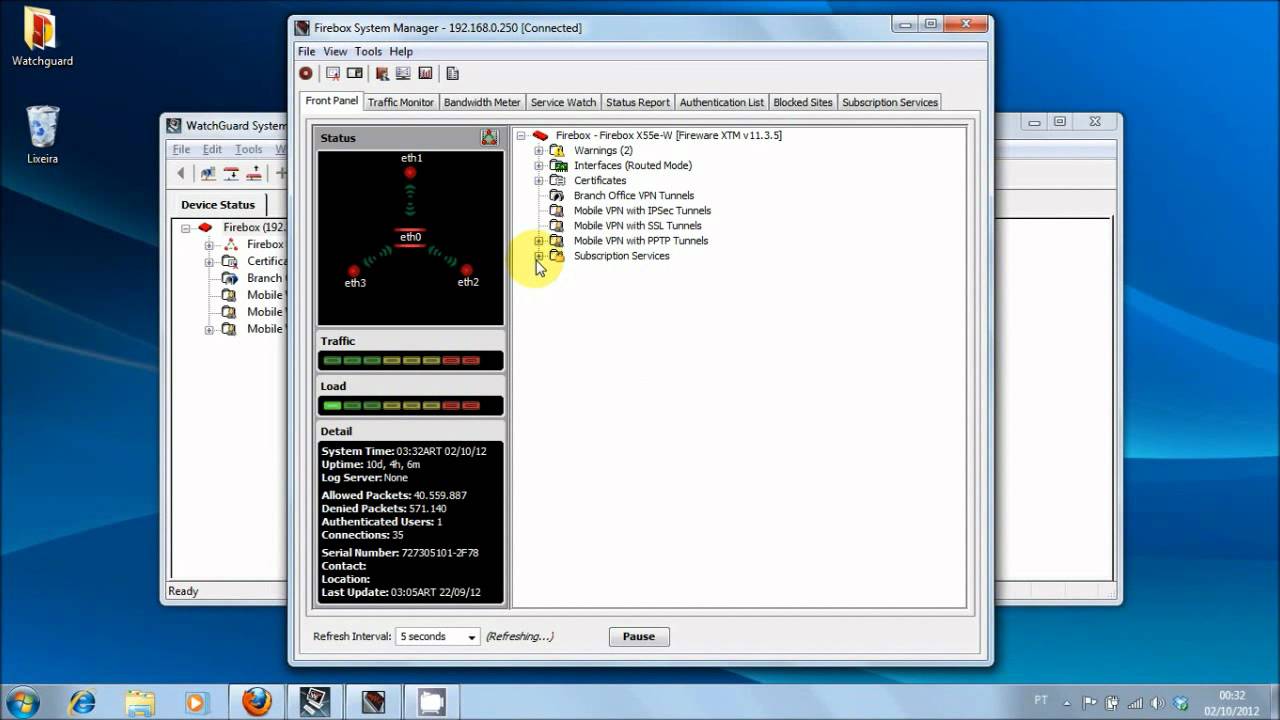Click the Mobile VPN with SSL Tunnels icon
This screenshot has height=720, width=1280.
click(x=557, y=225)
